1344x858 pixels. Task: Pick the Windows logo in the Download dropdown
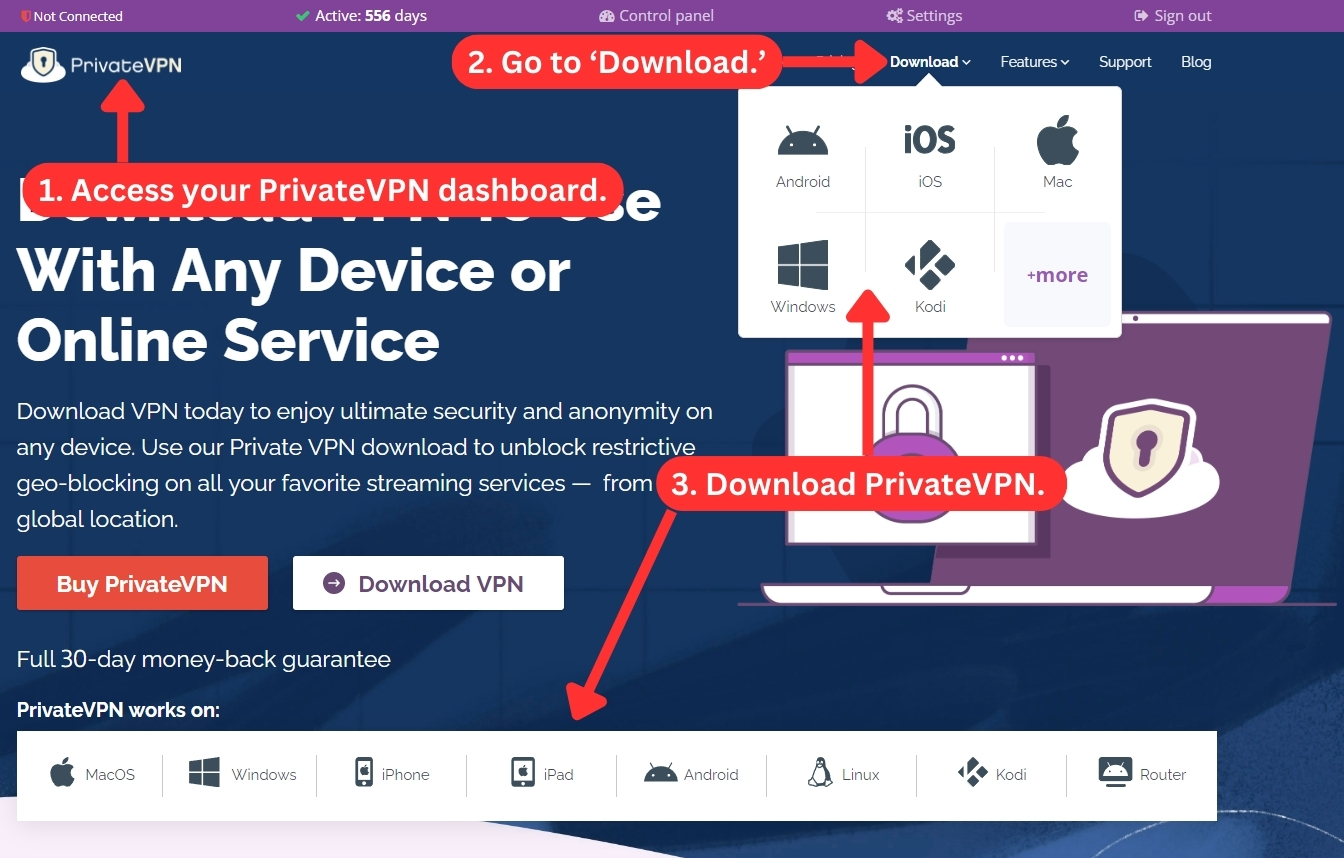(803, 265)
